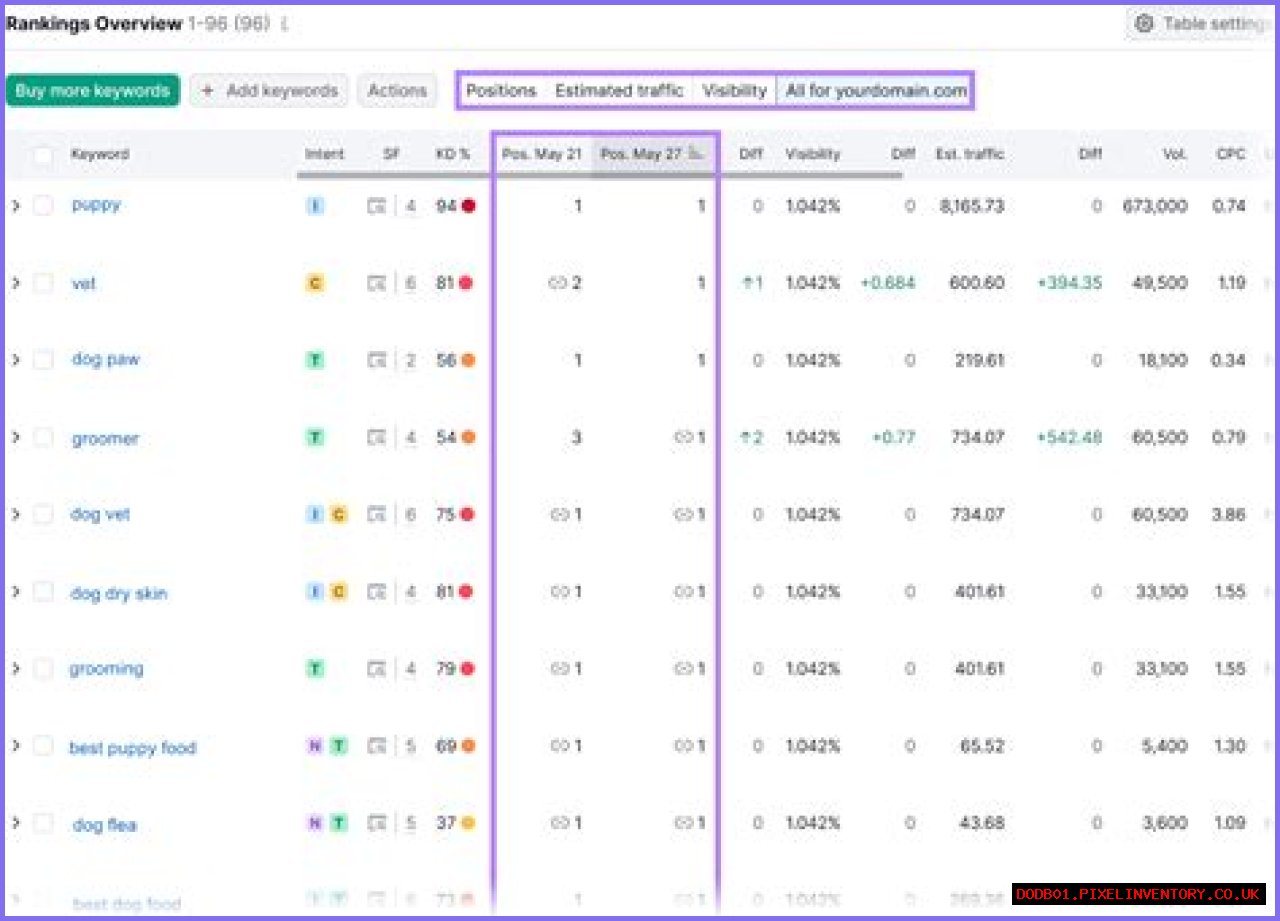Sort by the Pos. May 21 column header

[x=542, y=154]
